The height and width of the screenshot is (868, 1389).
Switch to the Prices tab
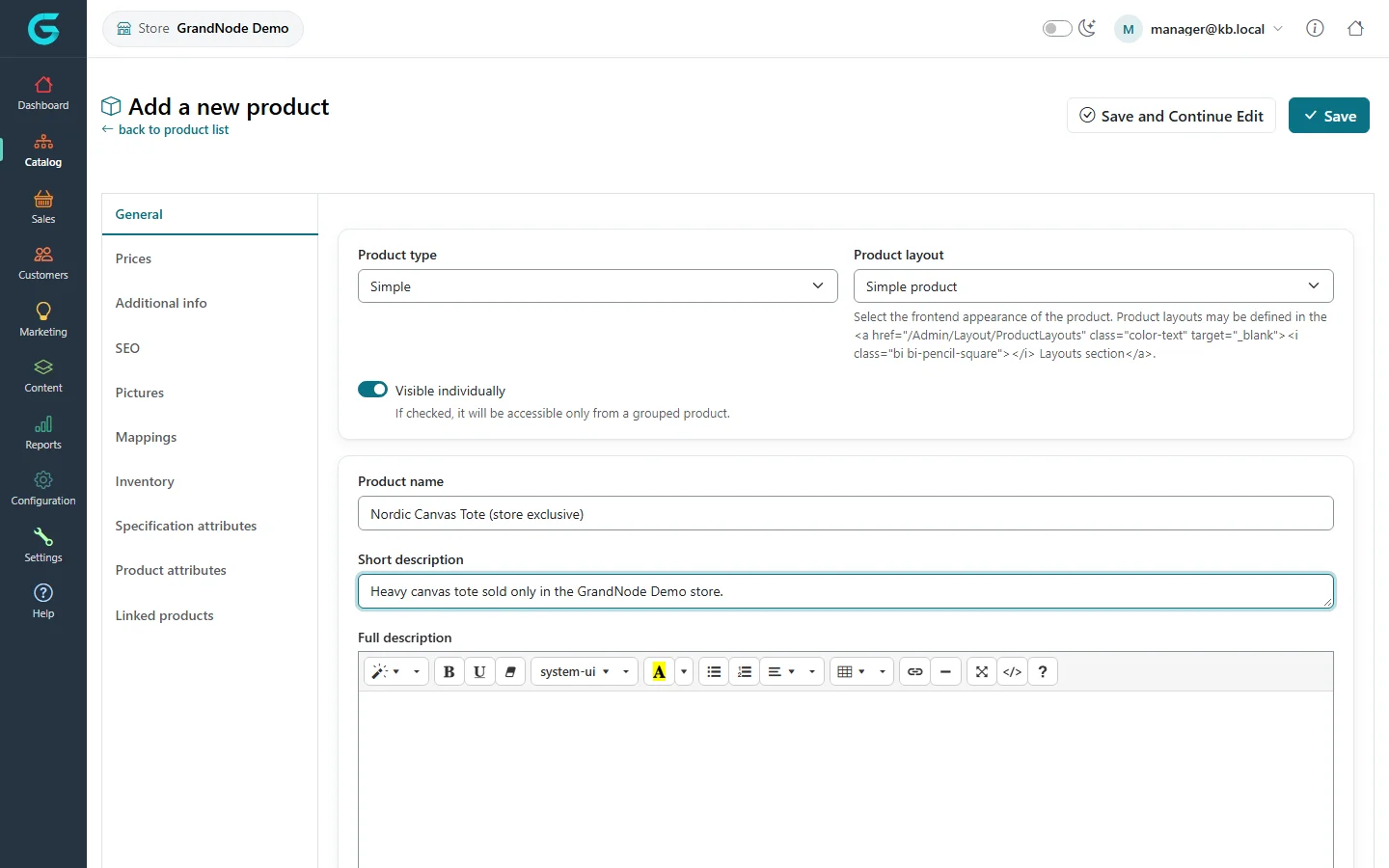point(210,258)
